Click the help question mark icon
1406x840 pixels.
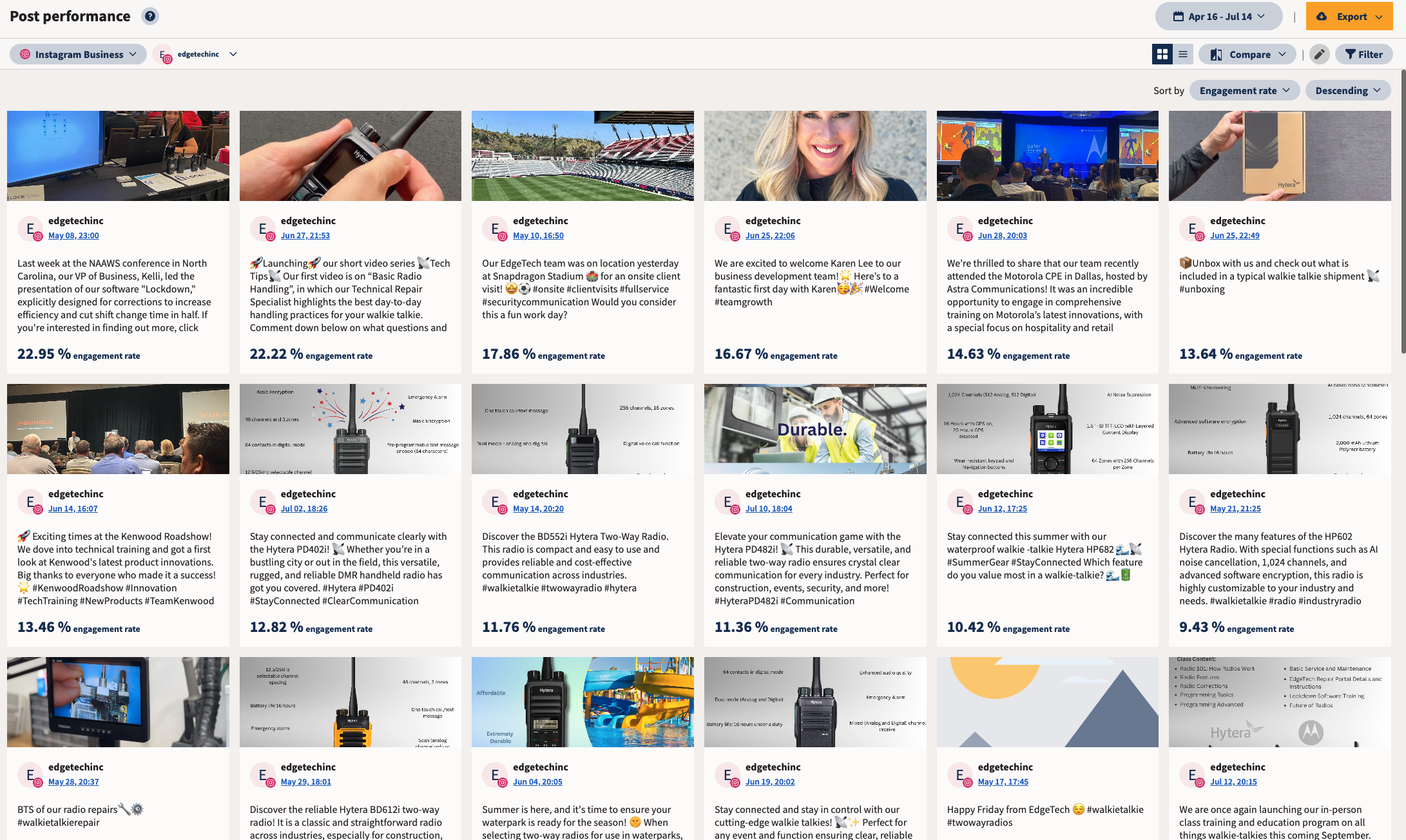[x=150, y=16]
